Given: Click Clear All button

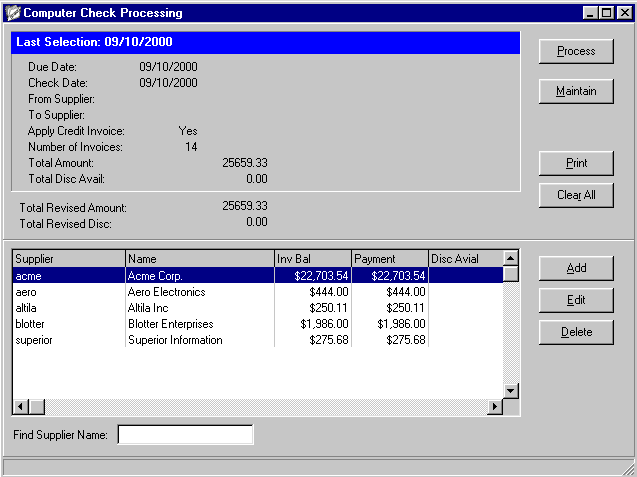Looking at the screenshot, I should (x=576, y=195).
